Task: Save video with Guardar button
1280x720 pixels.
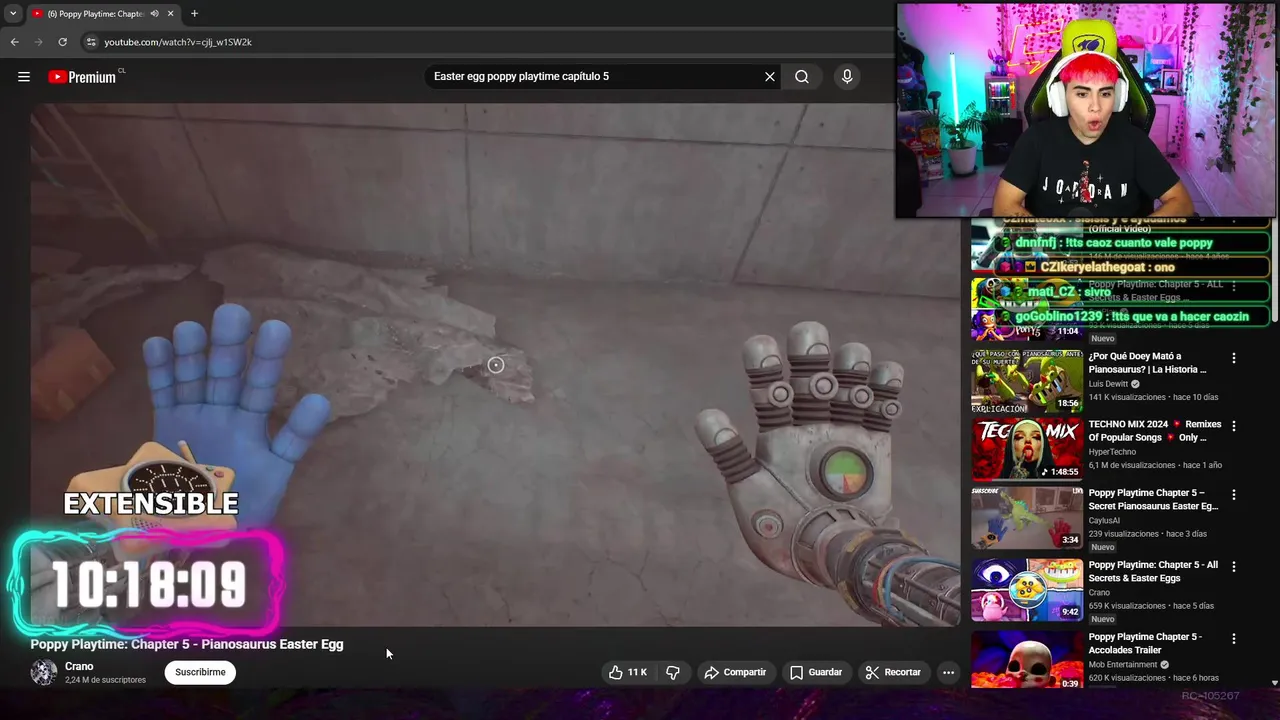Action: pyautogui.click(x=816, y=673)
